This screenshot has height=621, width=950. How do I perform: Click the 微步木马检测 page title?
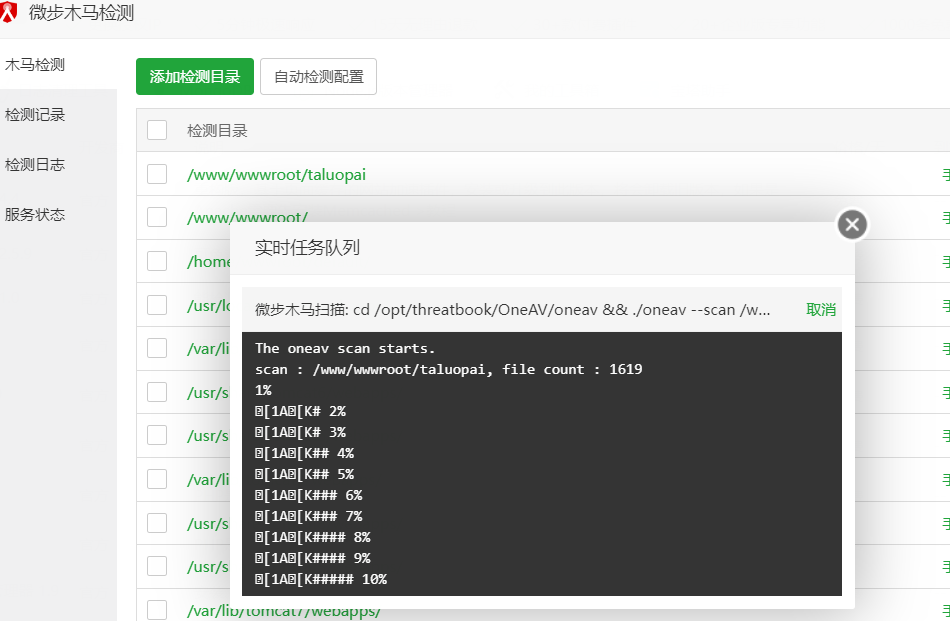point(81,13)
